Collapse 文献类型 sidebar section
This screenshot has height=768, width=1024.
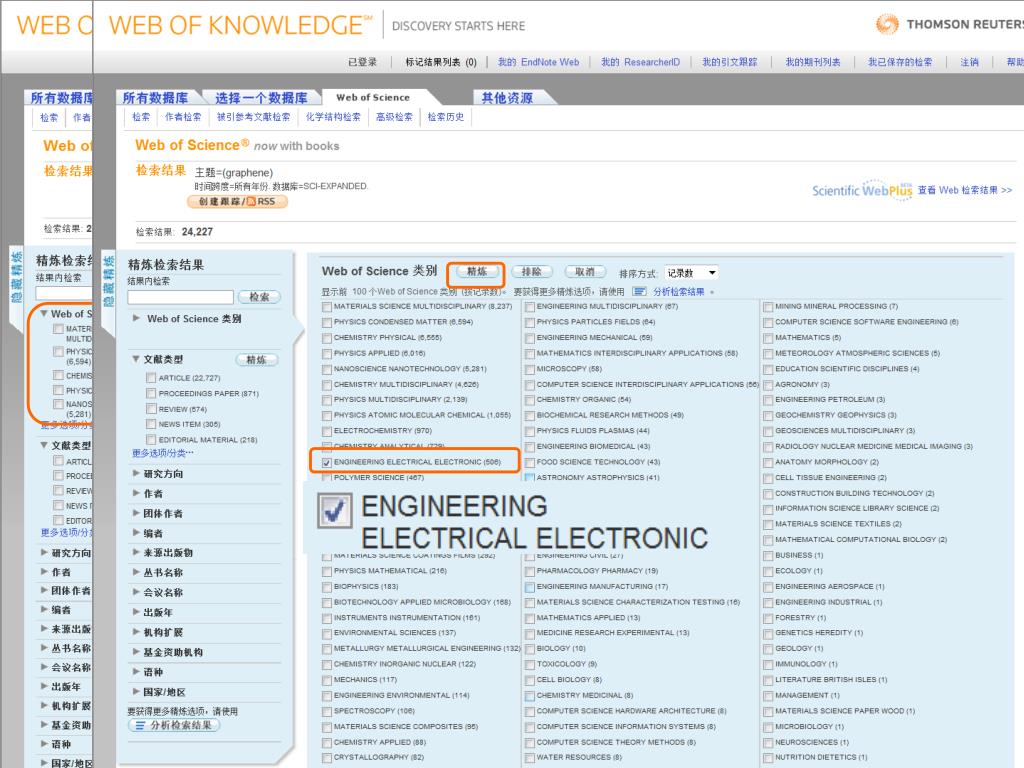click(x=136, y=359)
